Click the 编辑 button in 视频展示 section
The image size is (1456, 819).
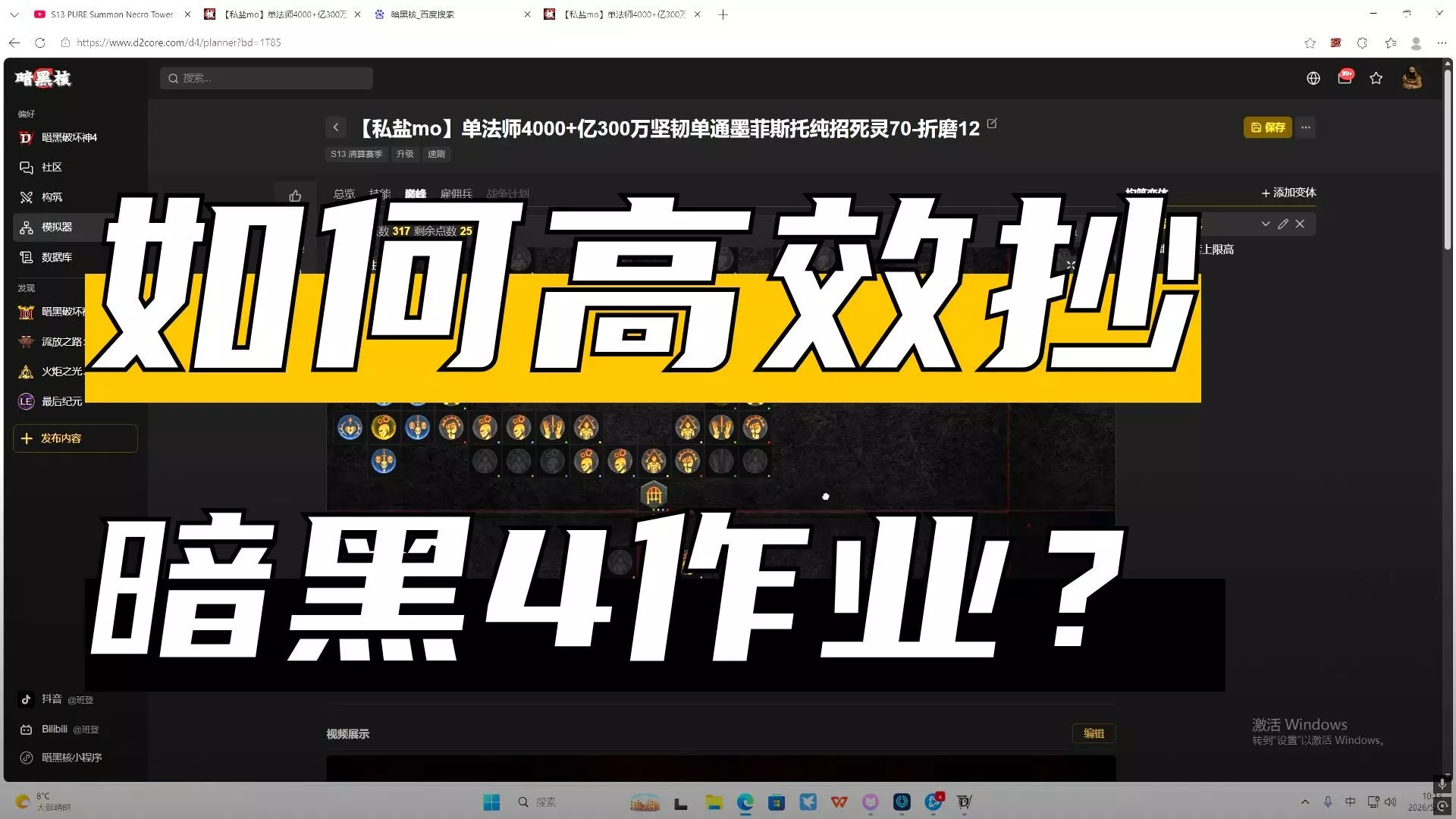click(1094, 733)
